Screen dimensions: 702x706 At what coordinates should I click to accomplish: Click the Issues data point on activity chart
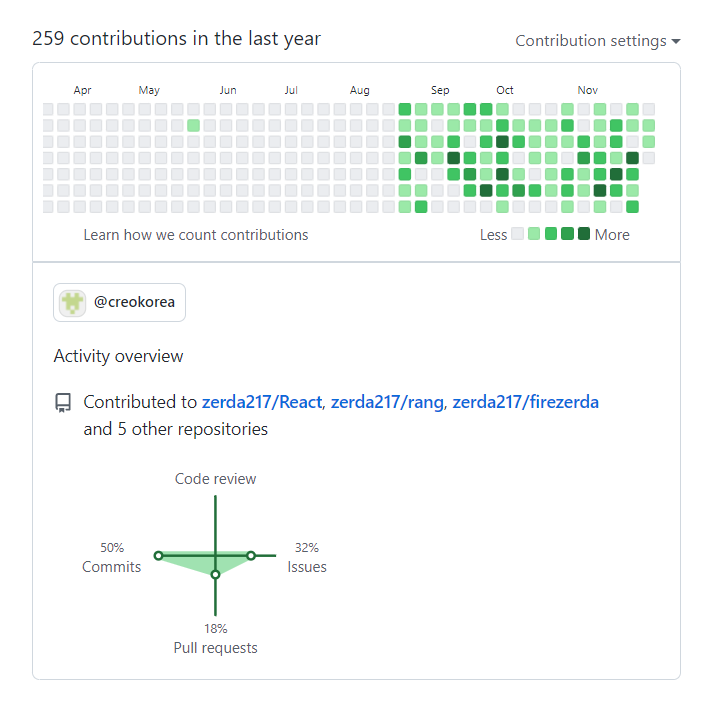pos(251,556)
